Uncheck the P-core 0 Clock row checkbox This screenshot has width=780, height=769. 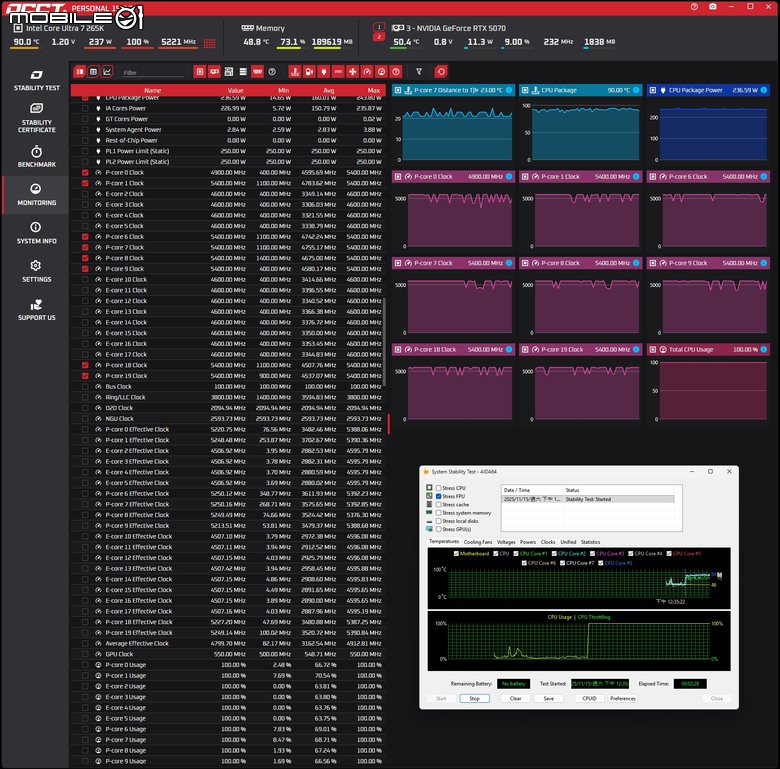point(85,172)
